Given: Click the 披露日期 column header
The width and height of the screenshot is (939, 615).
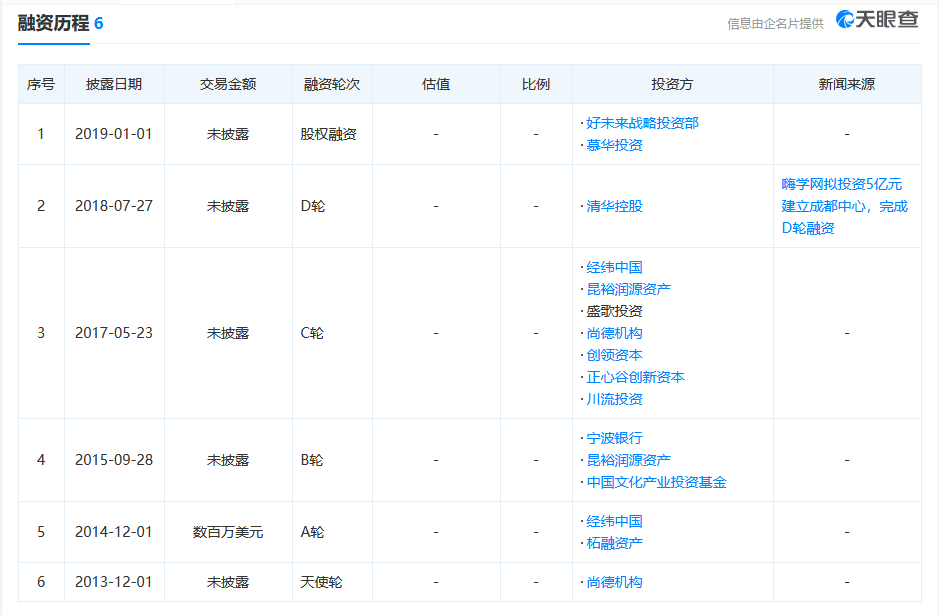Looking at the screenshot, I should coord(114,84).
